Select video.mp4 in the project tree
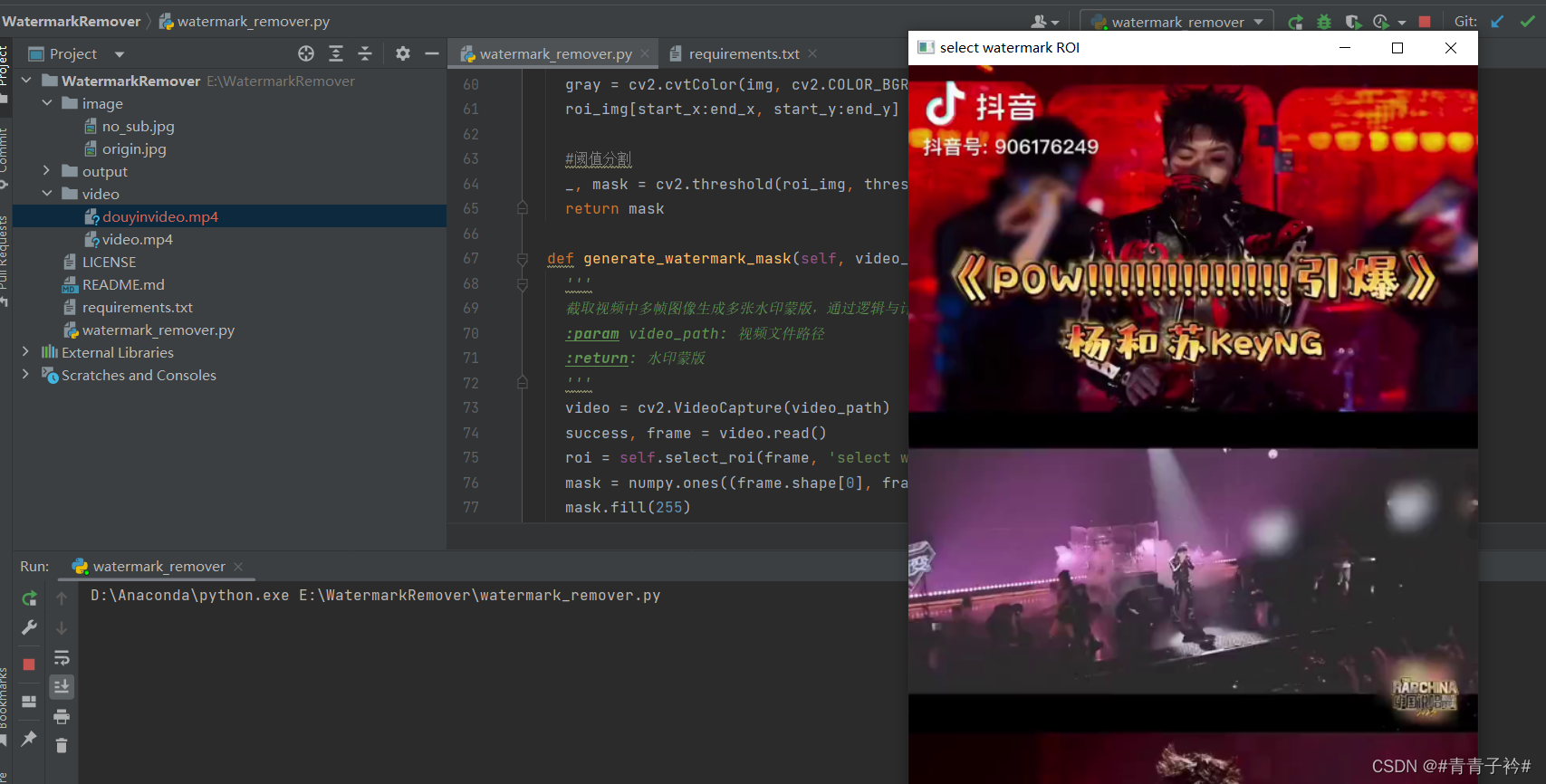 [x=137, y=239]
